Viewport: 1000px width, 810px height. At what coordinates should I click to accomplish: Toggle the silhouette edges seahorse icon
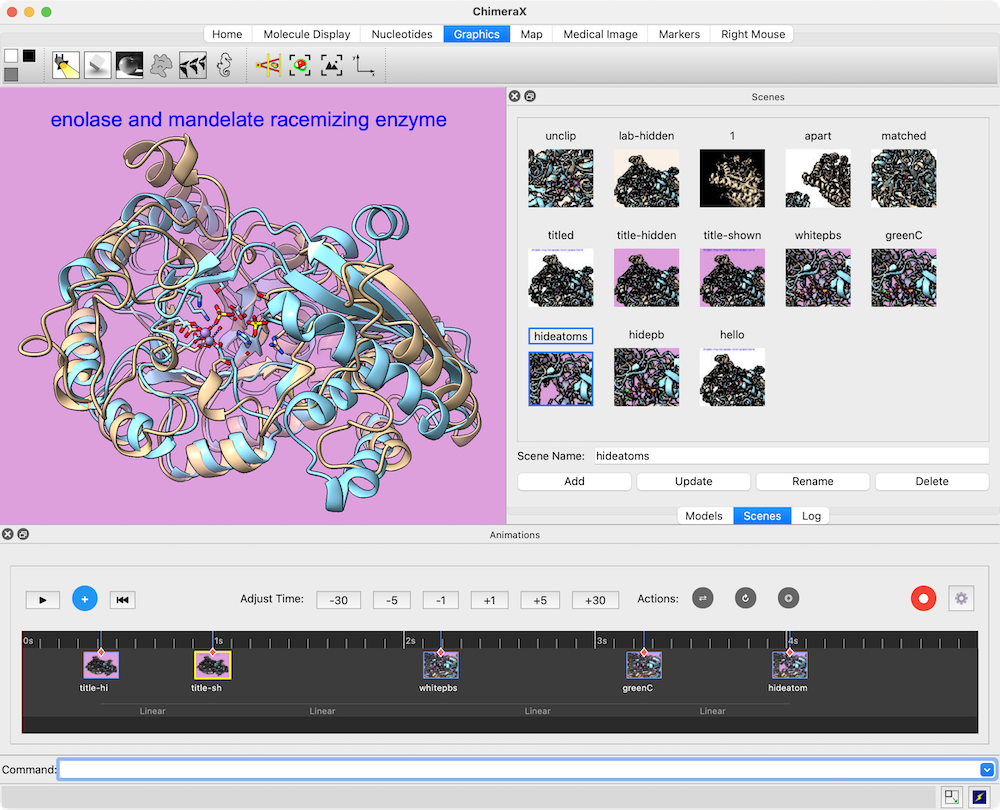tap(225, 66)
